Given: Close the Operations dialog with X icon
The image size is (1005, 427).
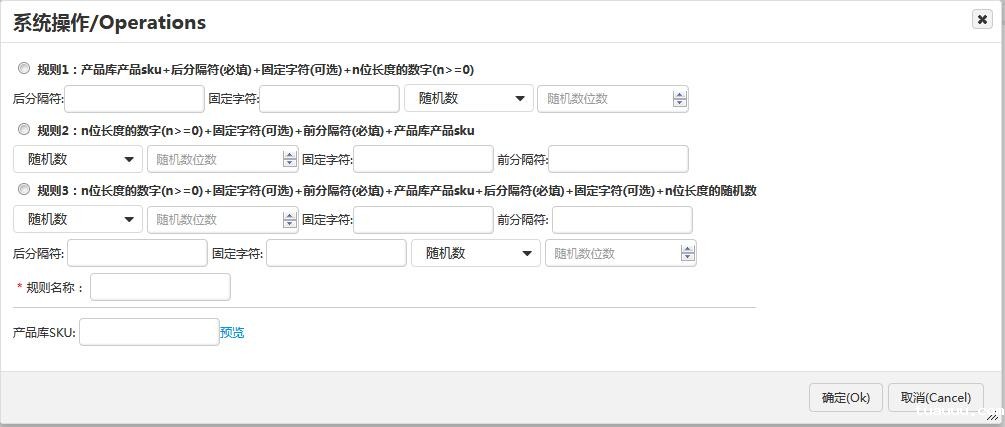Looking at the screenshot, I should 982,20.
